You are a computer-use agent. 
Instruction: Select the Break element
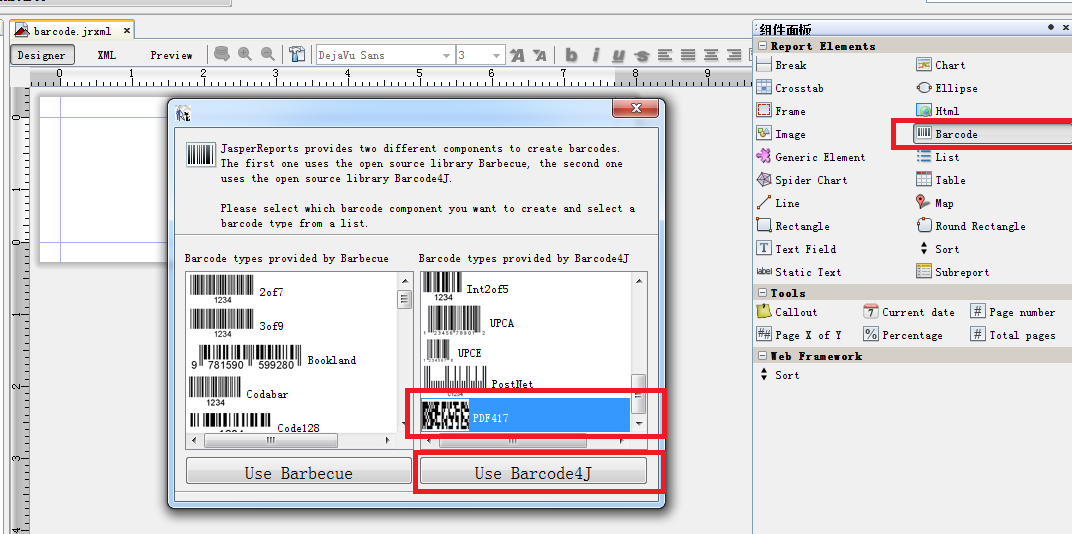(x=781, y=66)
